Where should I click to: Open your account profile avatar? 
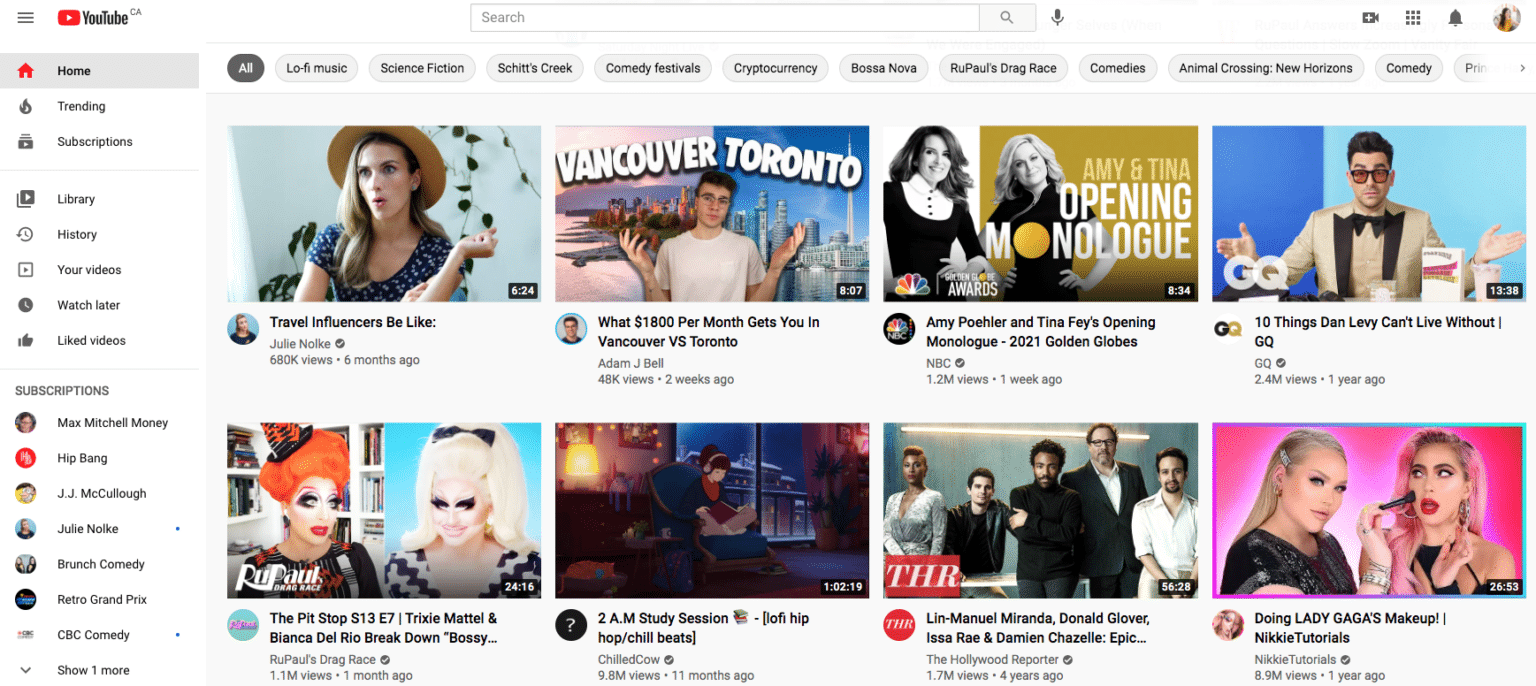pyautogui.click(x=1506, y=17)
